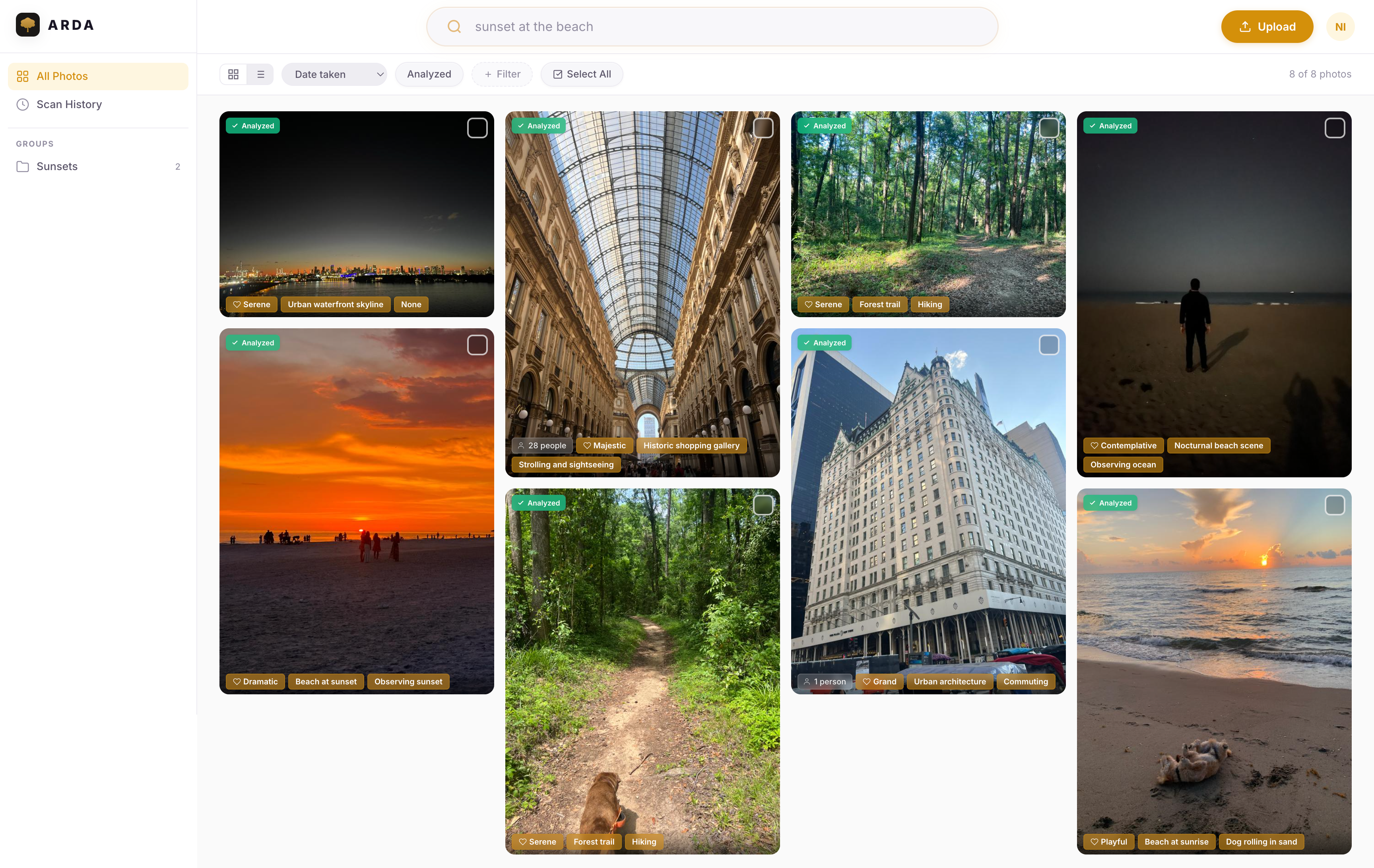1374x868 pixels.
Task: Expand the Filter options
Action: point(502,74)
